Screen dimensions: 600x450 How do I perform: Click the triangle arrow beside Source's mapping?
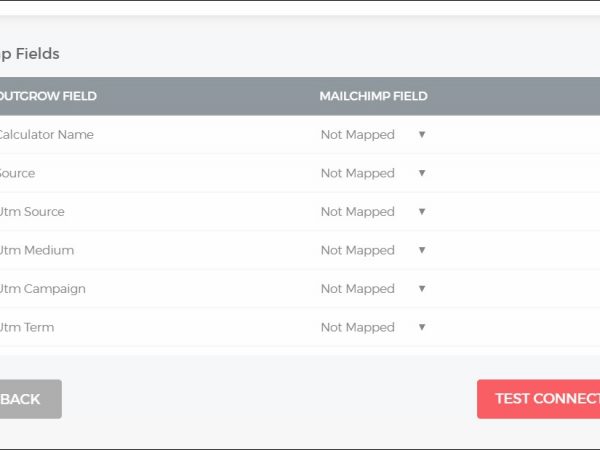click(422, 173)
